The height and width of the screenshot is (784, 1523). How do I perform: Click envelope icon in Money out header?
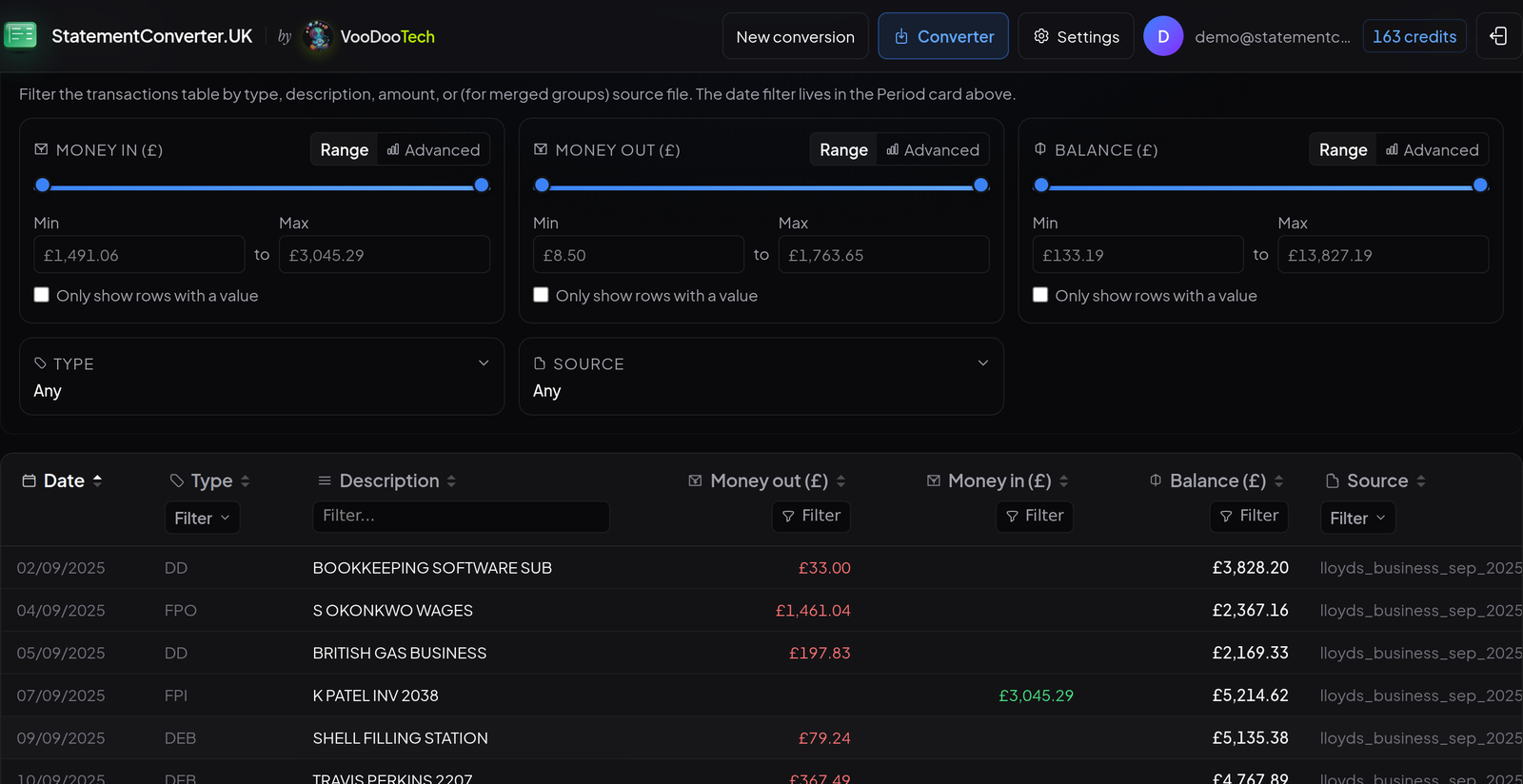[696, 480]
